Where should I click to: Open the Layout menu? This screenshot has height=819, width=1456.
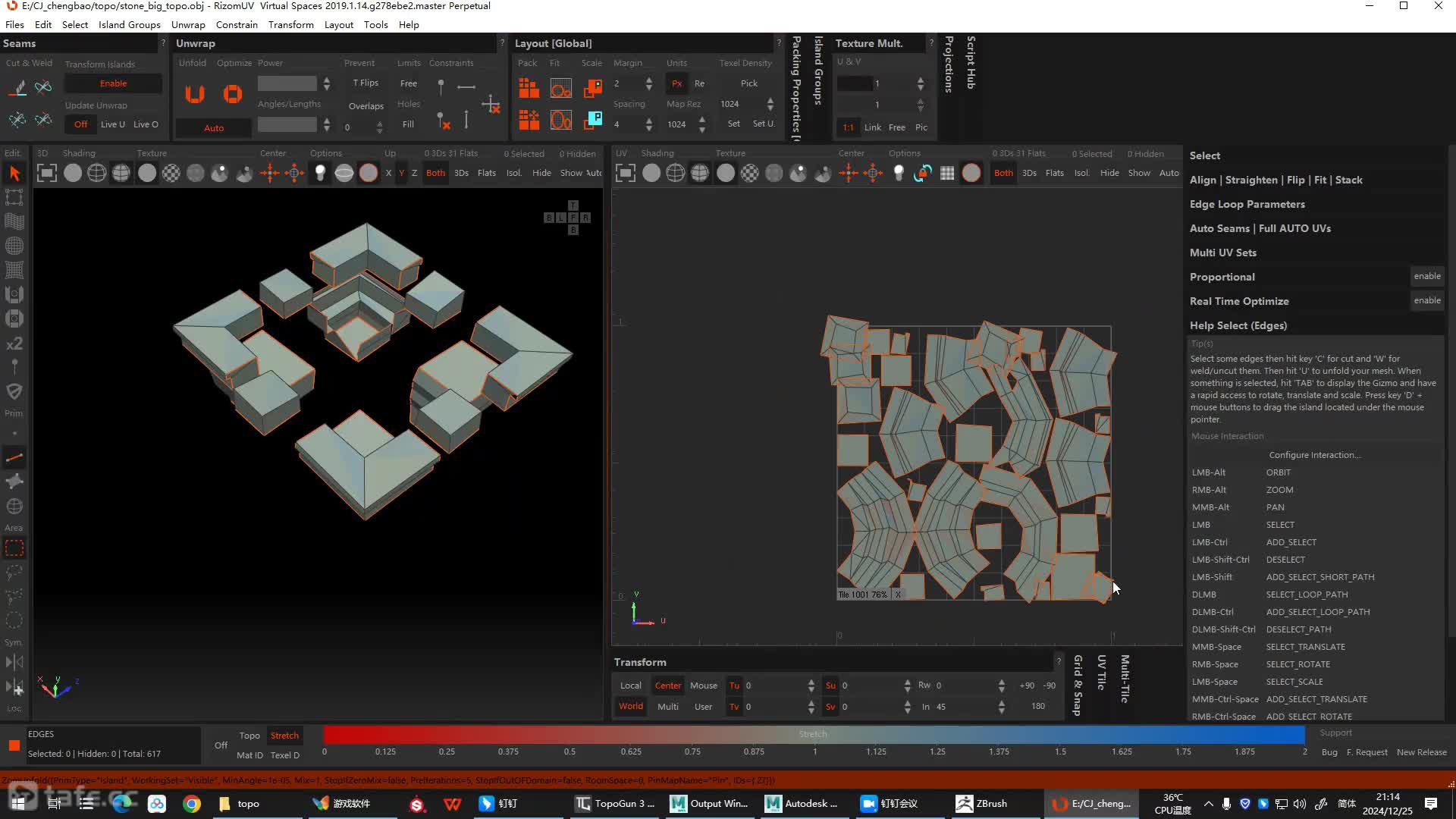(339, 24)
